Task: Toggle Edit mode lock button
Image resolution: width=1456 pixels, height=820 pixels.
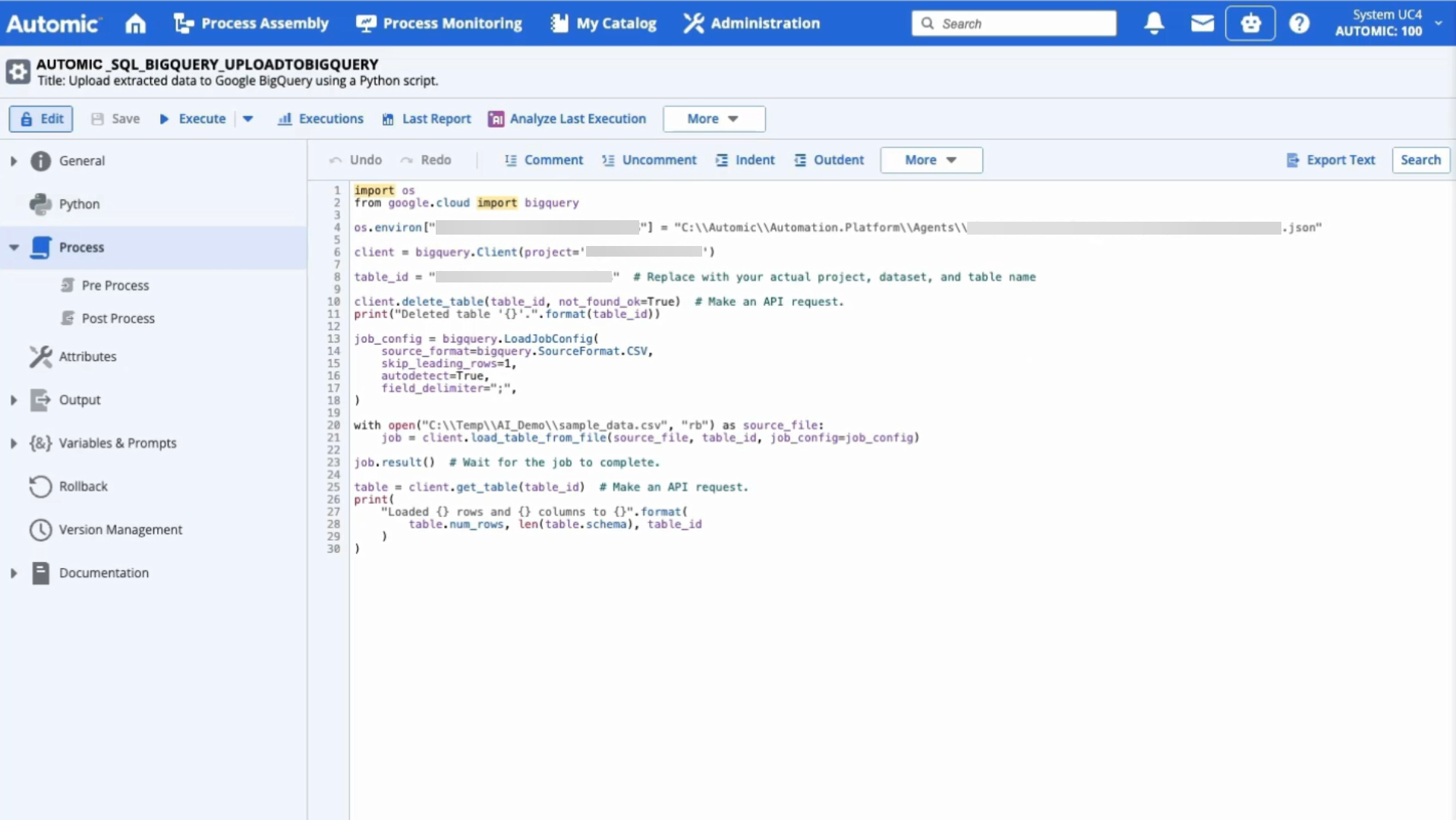Action: (41, 118)
